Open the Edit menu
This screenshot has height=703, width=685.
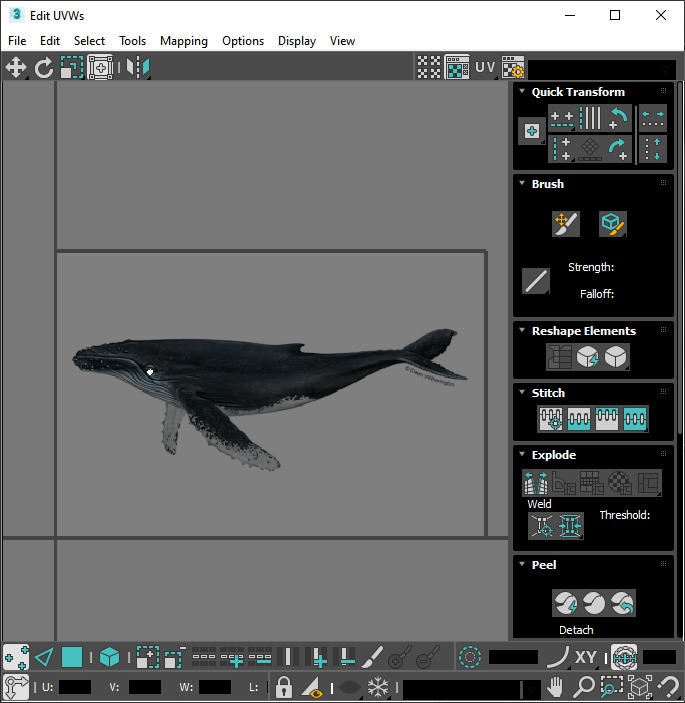pos(50,41)
